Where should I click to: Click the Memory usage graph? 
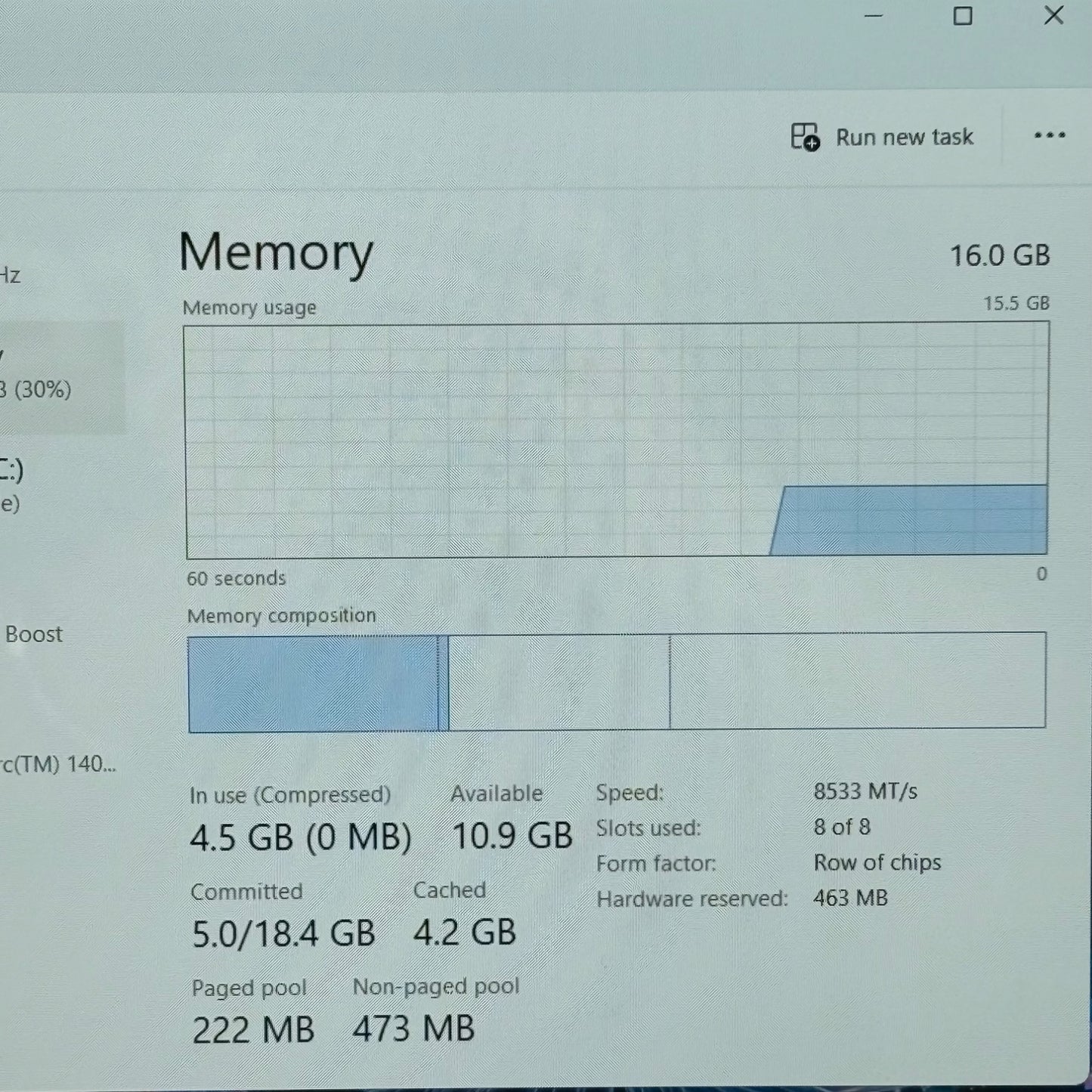click(x=616, y=441)
